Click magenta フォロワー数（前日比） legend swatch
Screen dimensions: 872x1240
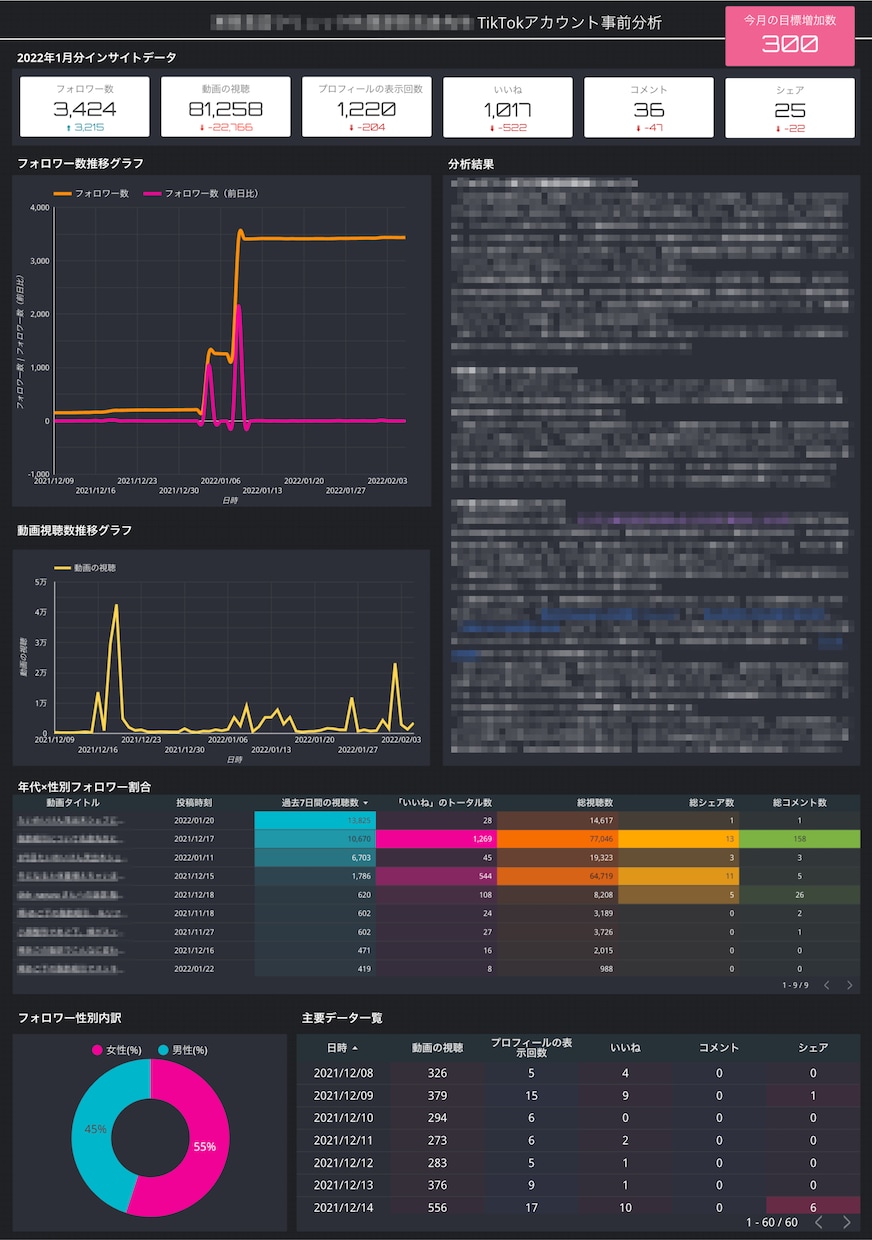(153, 193)
